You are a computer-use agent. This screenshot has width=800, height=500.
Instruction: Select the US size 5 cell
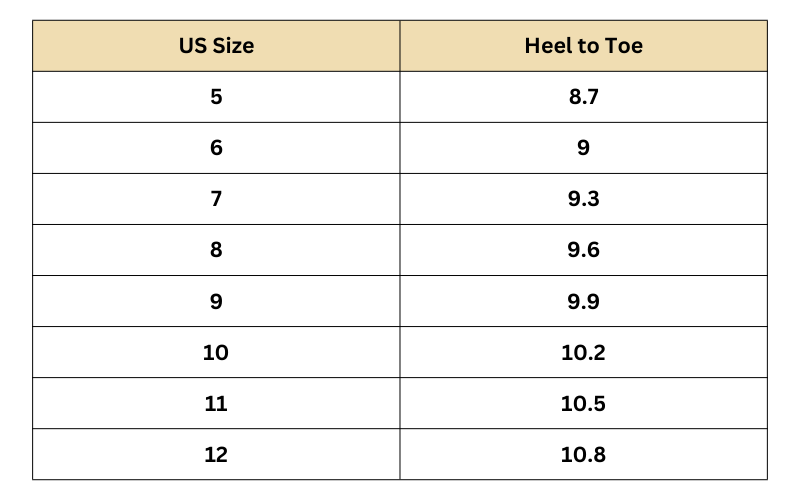click(x=216, y=97)
